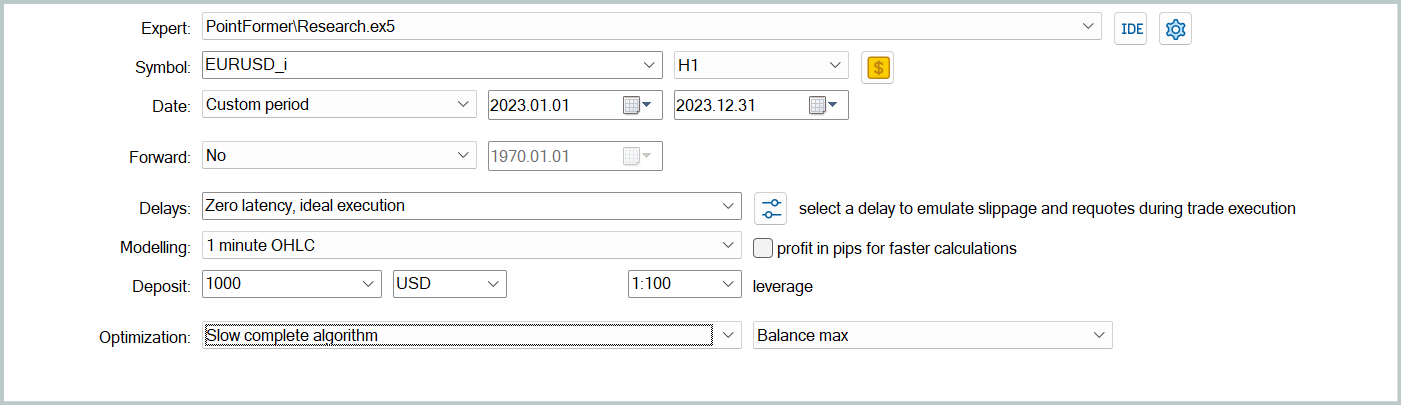This screenshot has height=405, width=1401.
Task: Click the Delays: label
Action: pyautogui.click(x=164, y=209)
